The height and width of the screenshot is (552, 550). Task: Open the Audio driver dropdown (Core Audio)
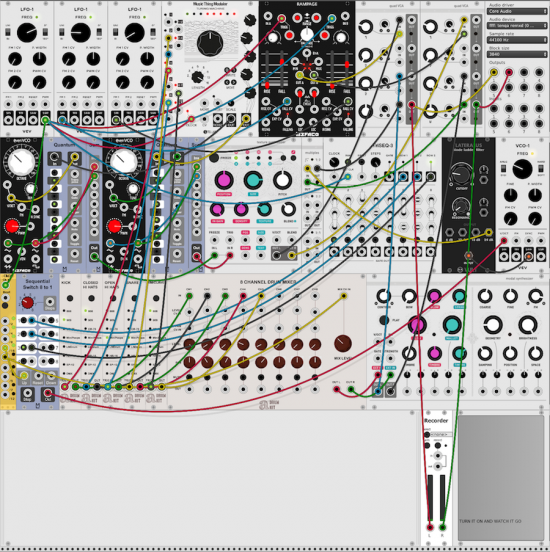point(517,11)
